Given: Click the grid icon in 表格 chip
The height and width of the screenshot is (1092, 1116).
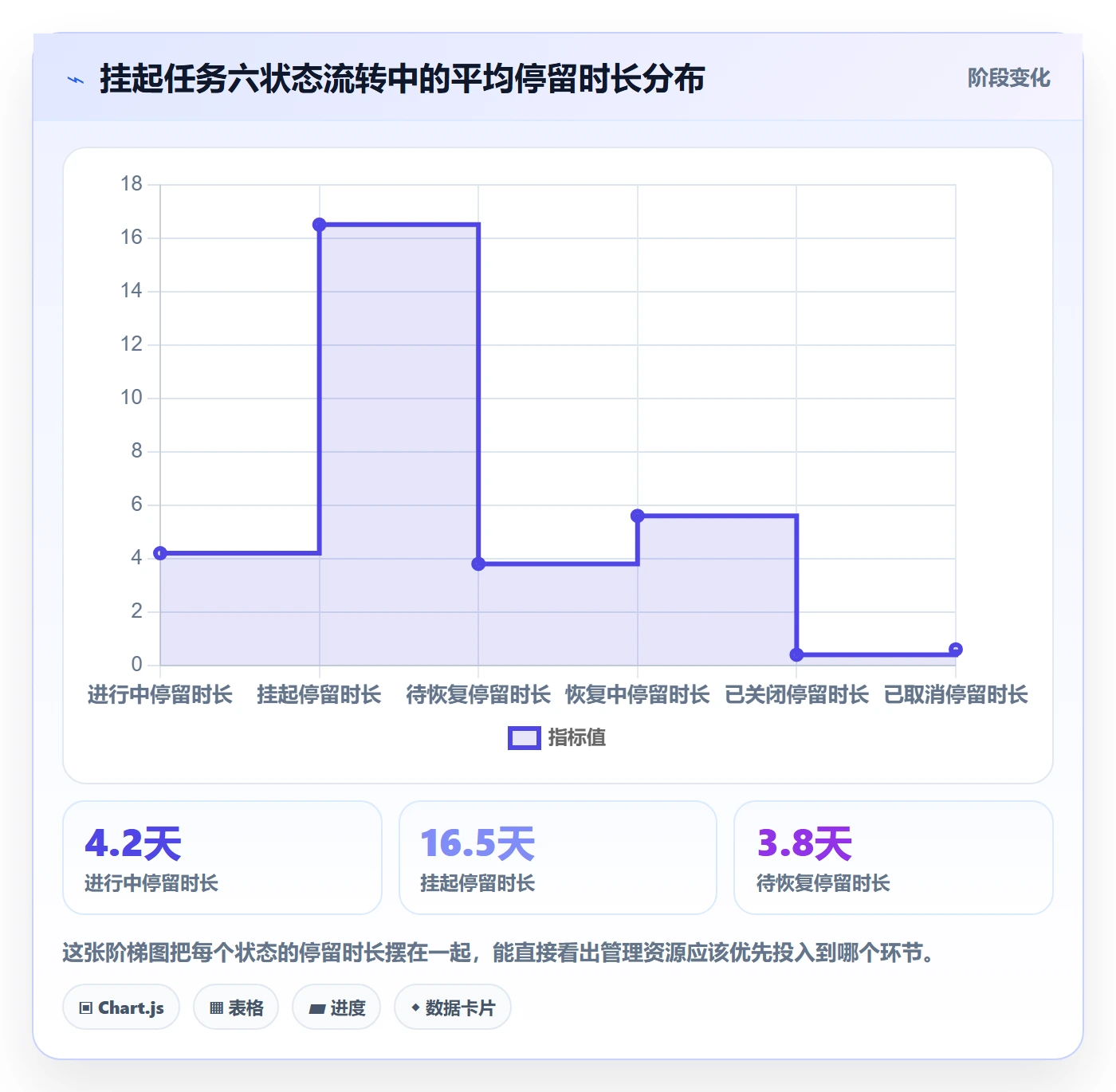Looking at the screenshot, I should click(x=216, y=1008).
